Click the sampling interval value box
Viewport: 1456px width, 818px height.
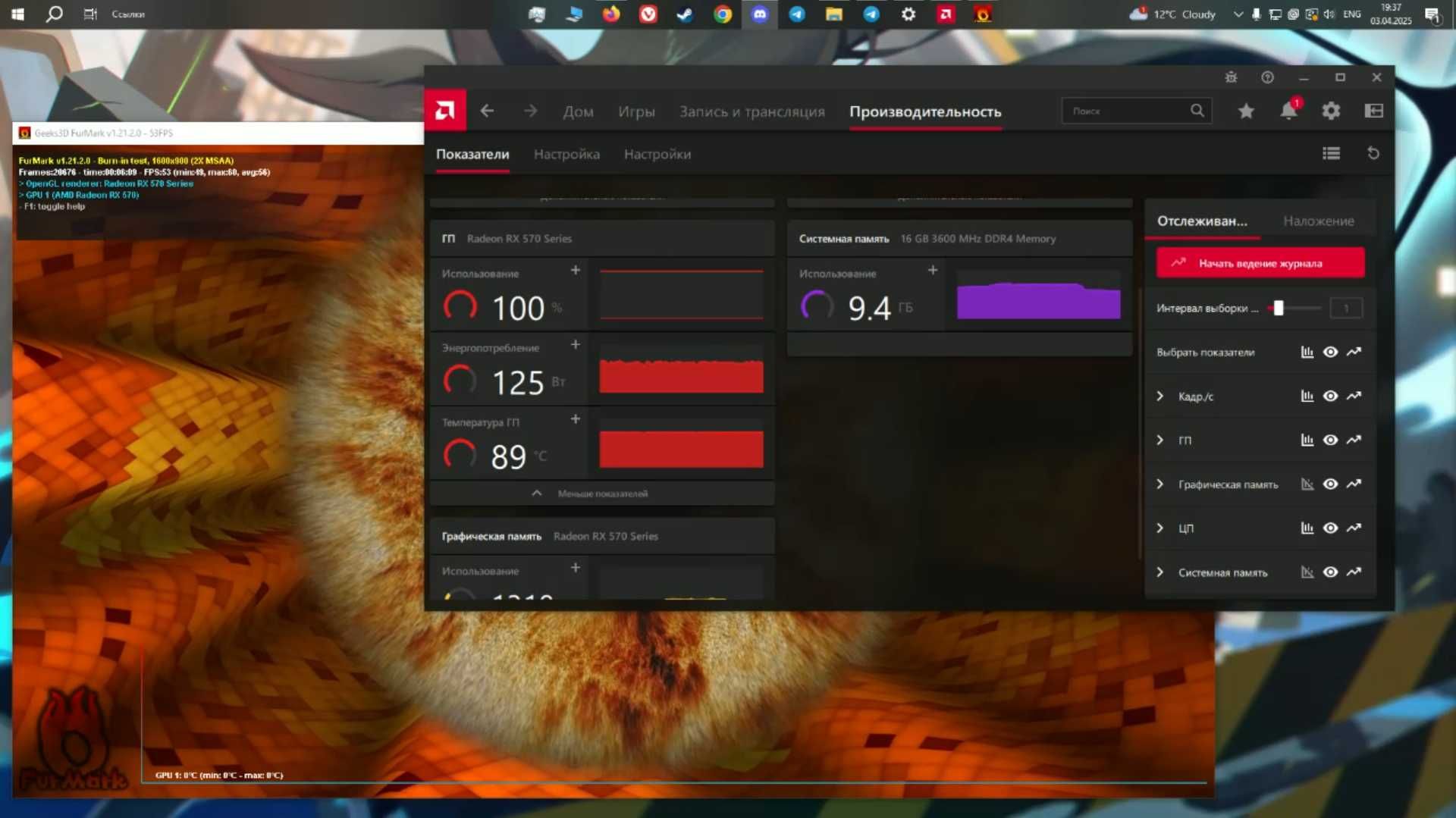(x=1346, y=308)
